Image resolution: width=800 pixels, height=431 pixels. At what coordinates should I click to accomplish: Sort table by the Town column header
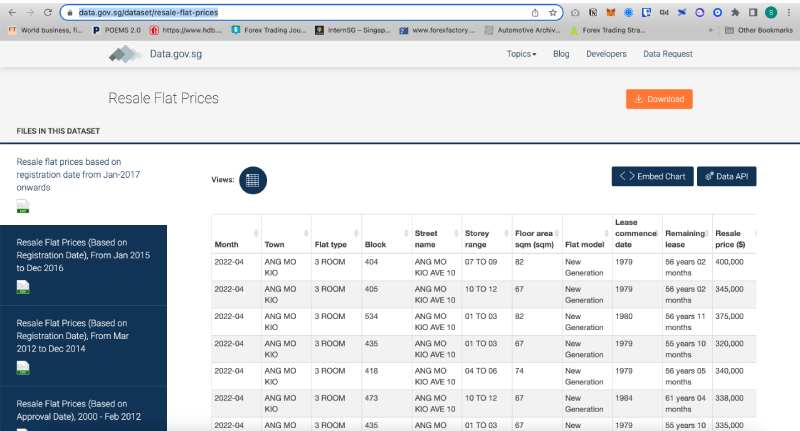tap(274, 244)
